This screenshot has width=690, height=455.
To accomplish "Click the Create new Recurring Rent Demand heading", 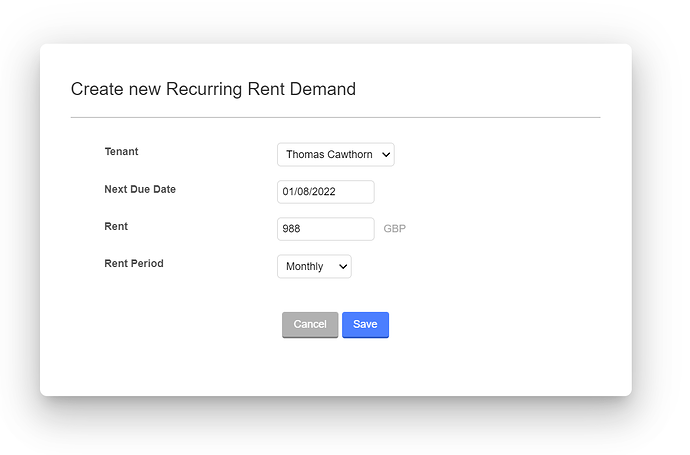I will click(x=213, y=89).
